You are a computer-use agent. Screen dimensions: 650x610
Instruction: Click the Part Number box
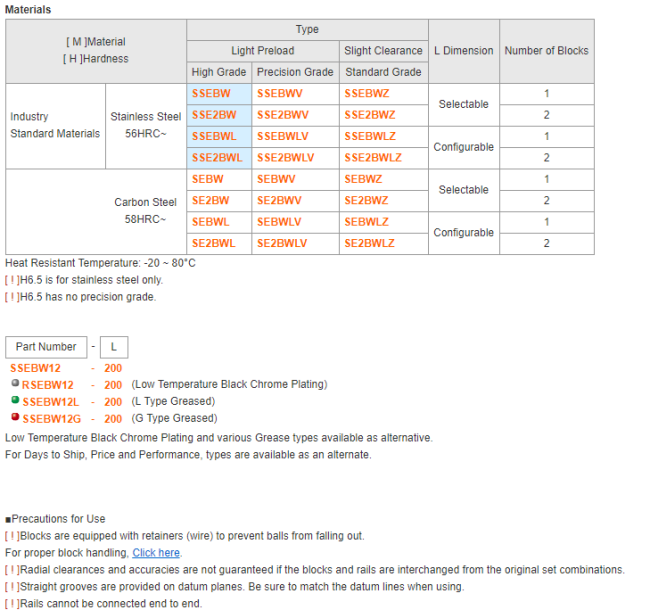tap(46, 347)
